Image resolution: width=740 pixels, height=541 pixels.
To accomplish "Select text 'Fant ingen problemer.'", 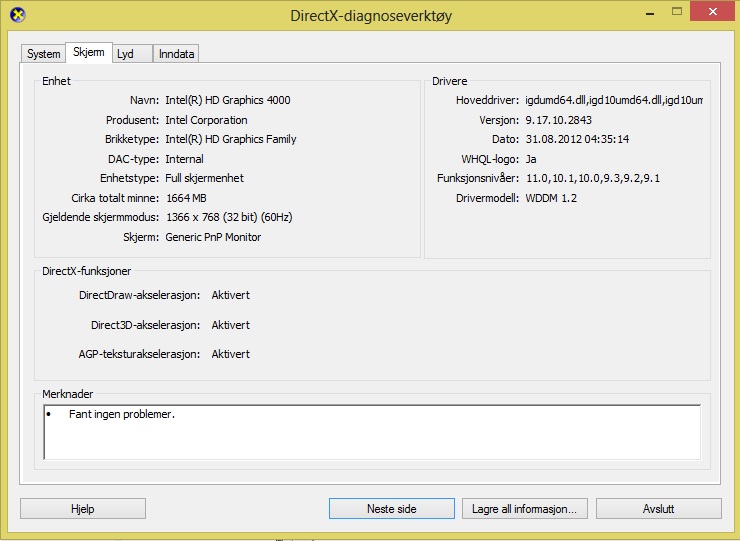I will [x=122, y=414].
